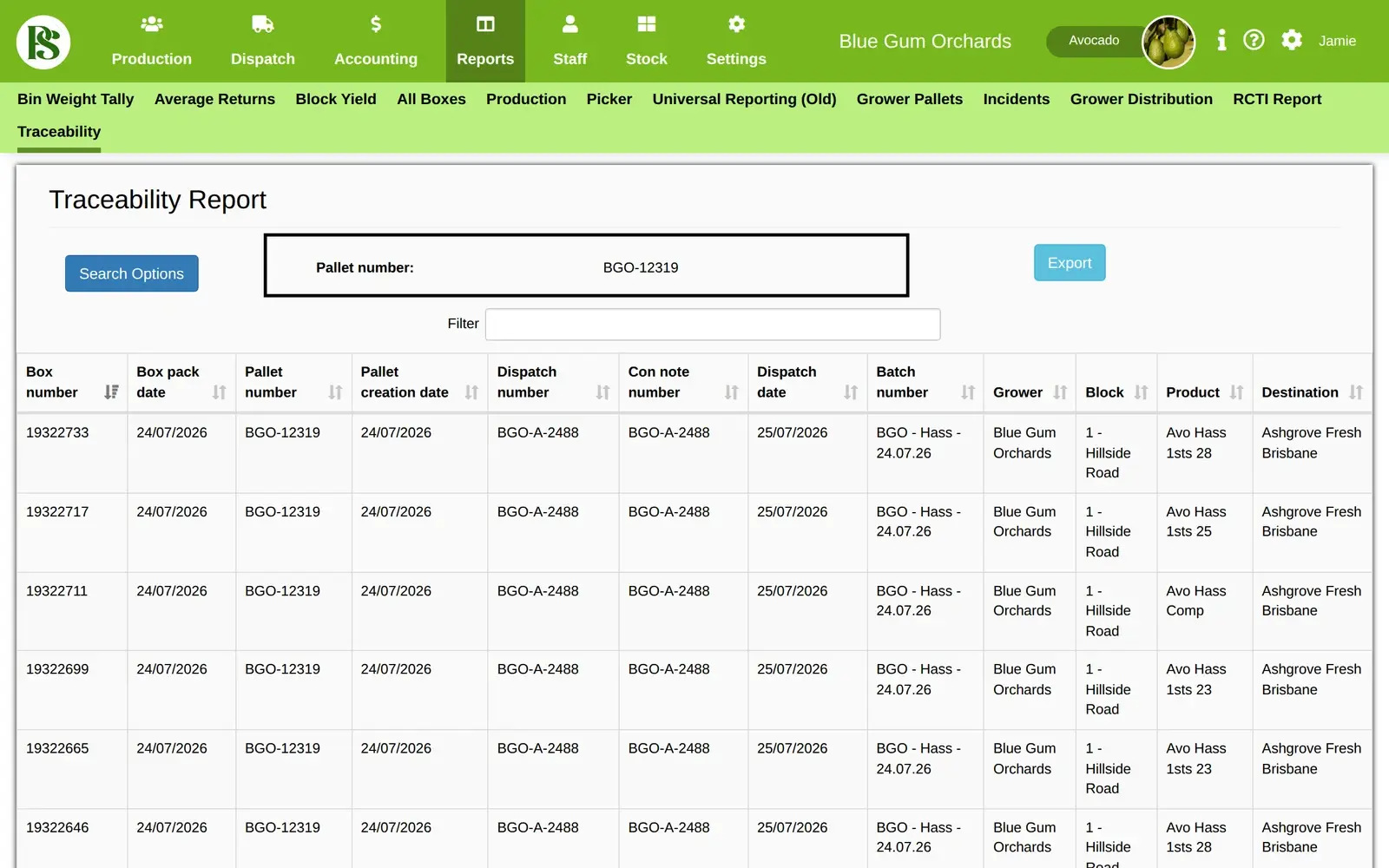The width and height of the screenshot is (1389, 868).
Task: Click the header cog icon beside Jamie
Action: pyautogui.click(x=1292, y=40)
